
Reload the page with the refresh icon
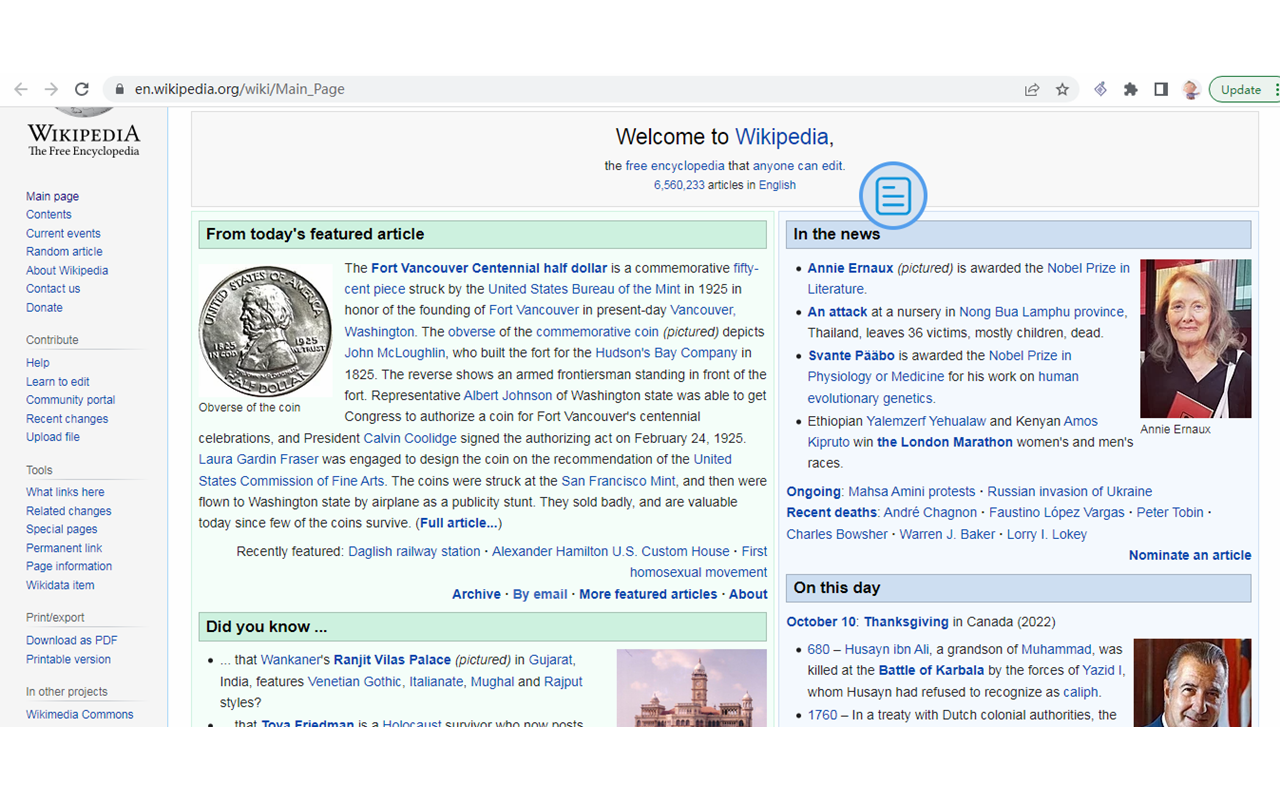click(x=82, y=89)
